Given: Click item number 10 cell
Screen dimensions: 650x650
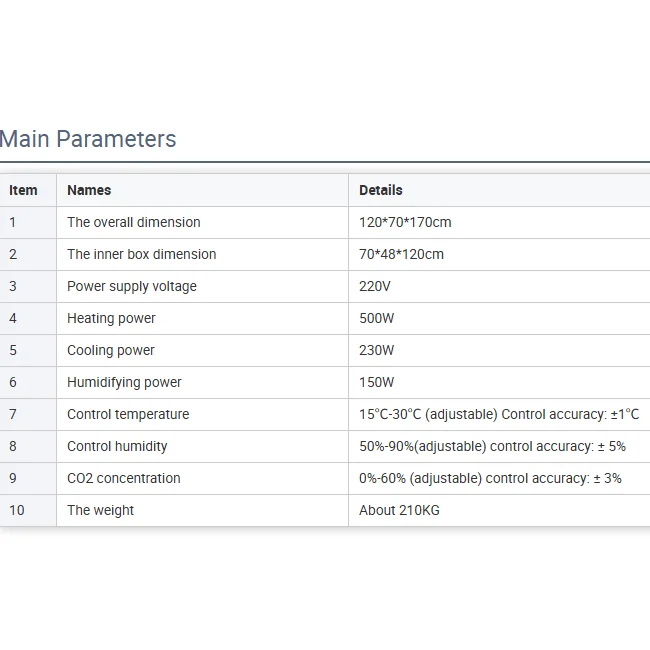Looking at the screenshot, I should point(16,510).
